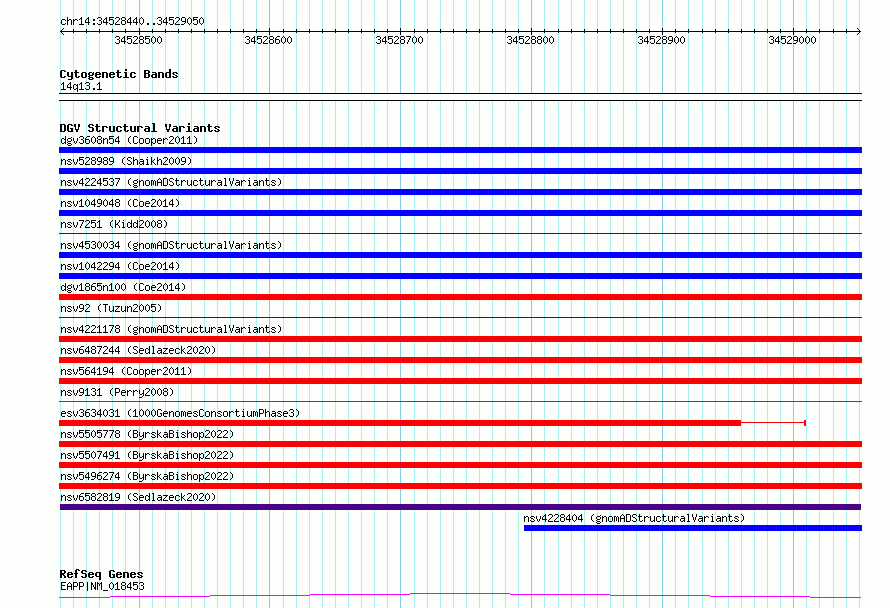
Task: Open variant nsv9131 (Perry2008) label
Action: [x=117, y=392]
